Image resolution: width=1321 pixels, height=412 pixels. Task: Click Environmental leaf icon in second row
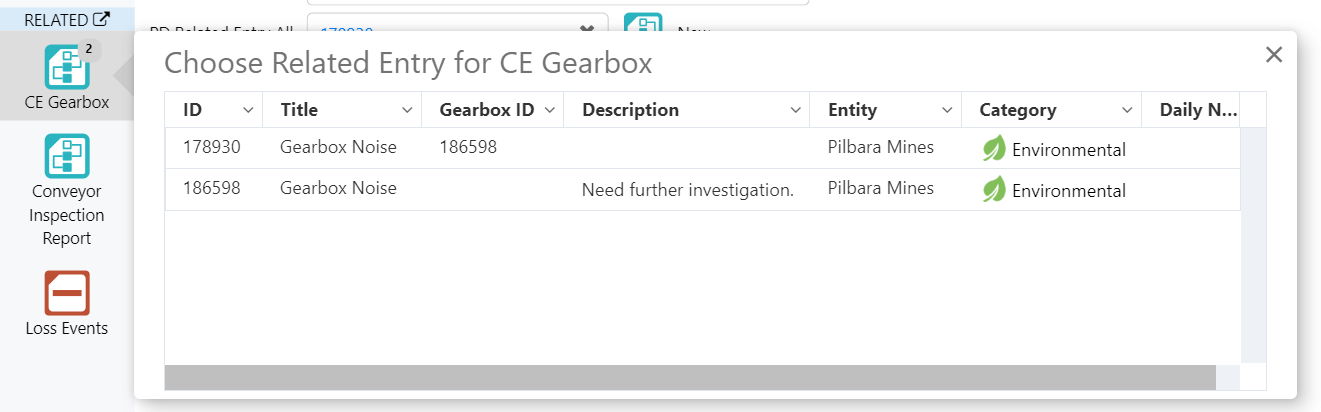tap(994, 190)
